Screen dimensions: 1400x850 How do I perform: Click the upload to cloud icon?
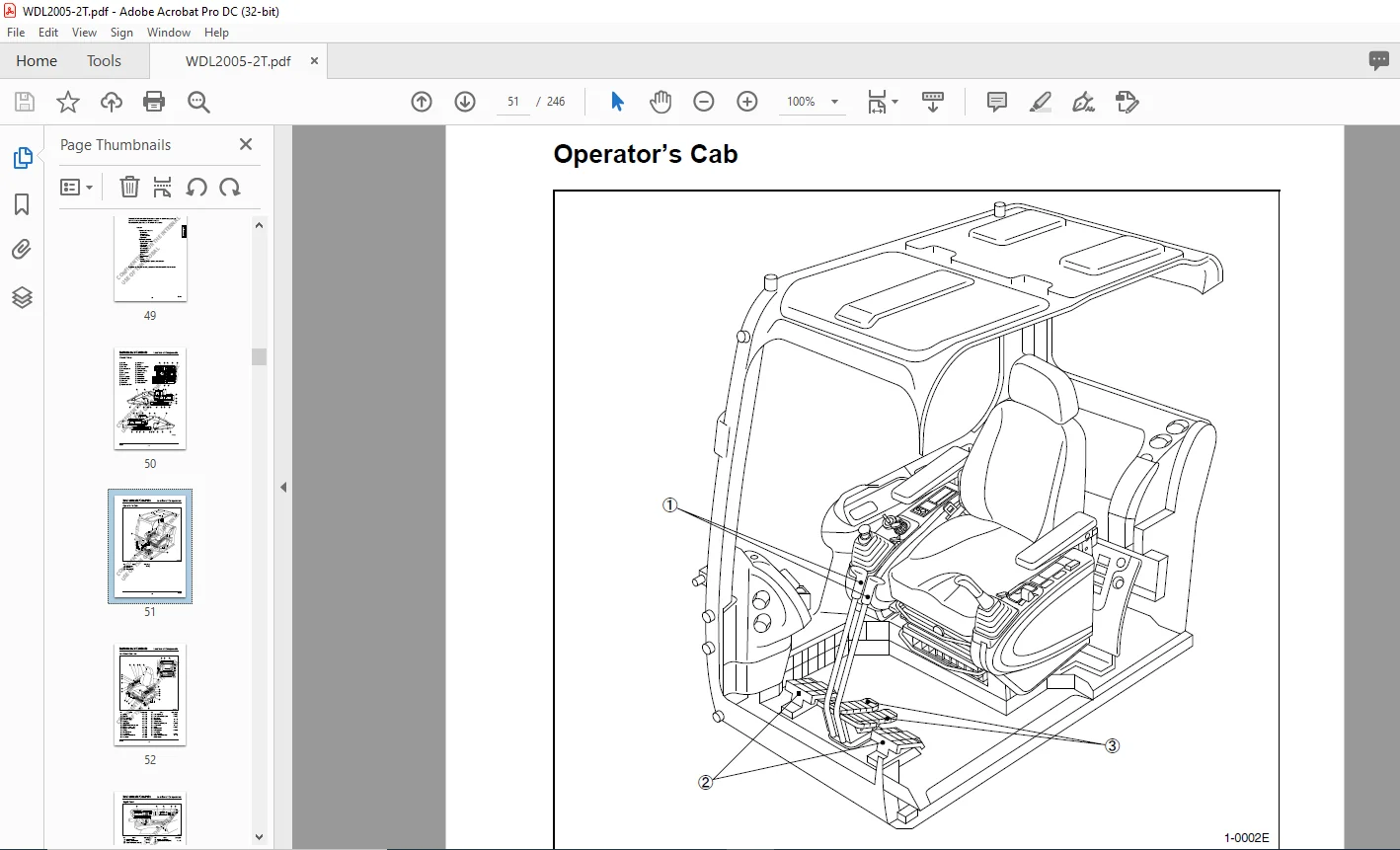point(112,102)
